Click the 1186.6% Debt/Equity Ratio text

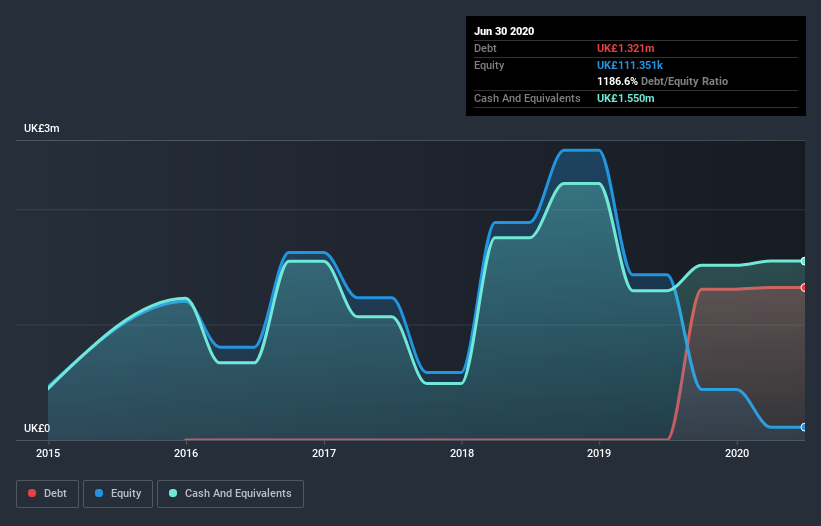click(x=662, y=81)
